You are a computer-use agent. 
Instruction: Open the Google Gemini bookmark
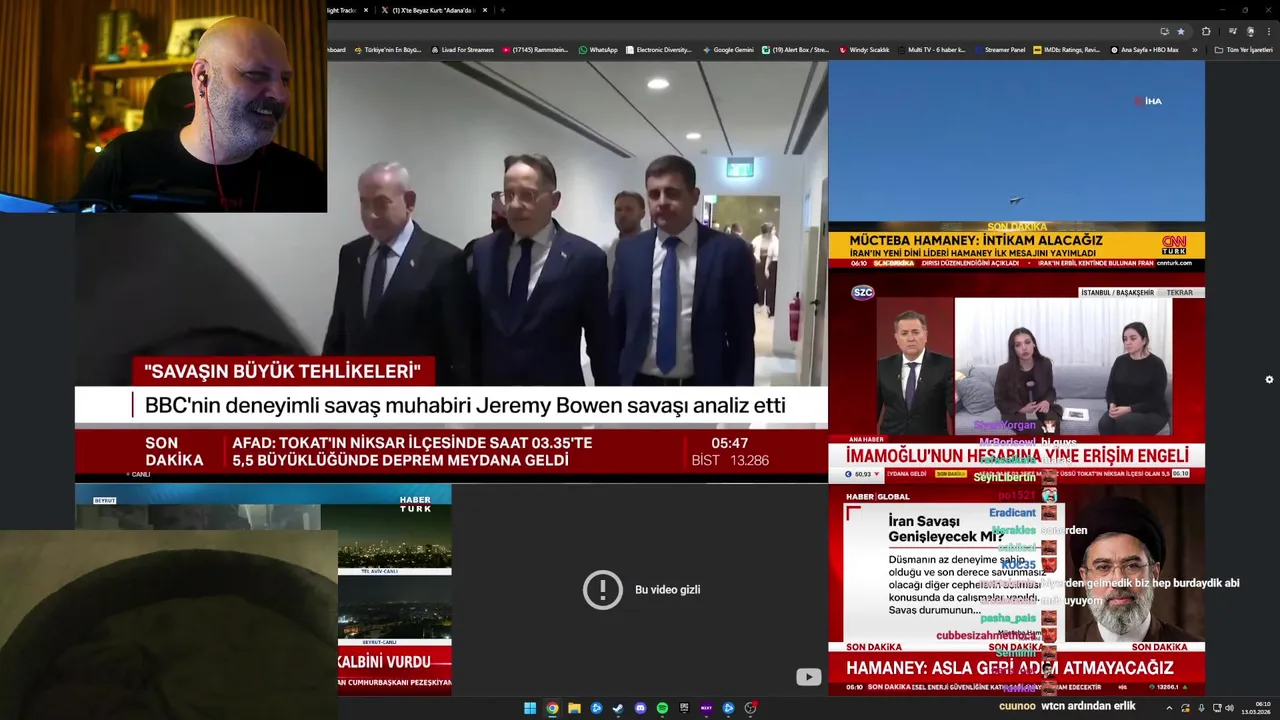[x=728, y=49]
